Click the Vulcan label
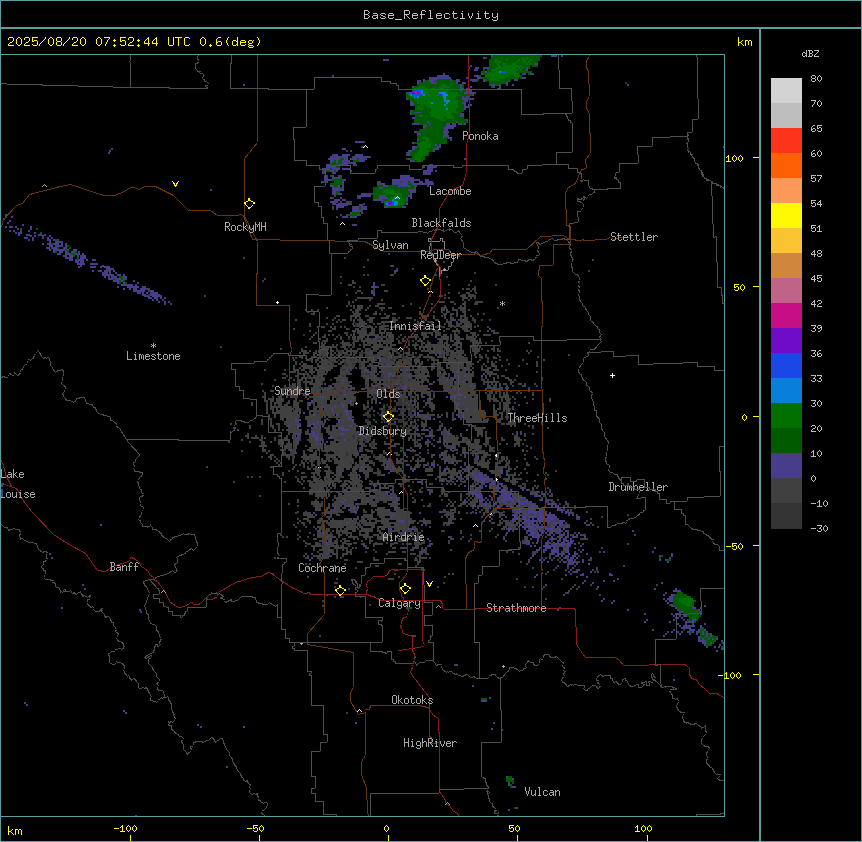The width and height of the screenshot is (862, 842). [543, 792]
